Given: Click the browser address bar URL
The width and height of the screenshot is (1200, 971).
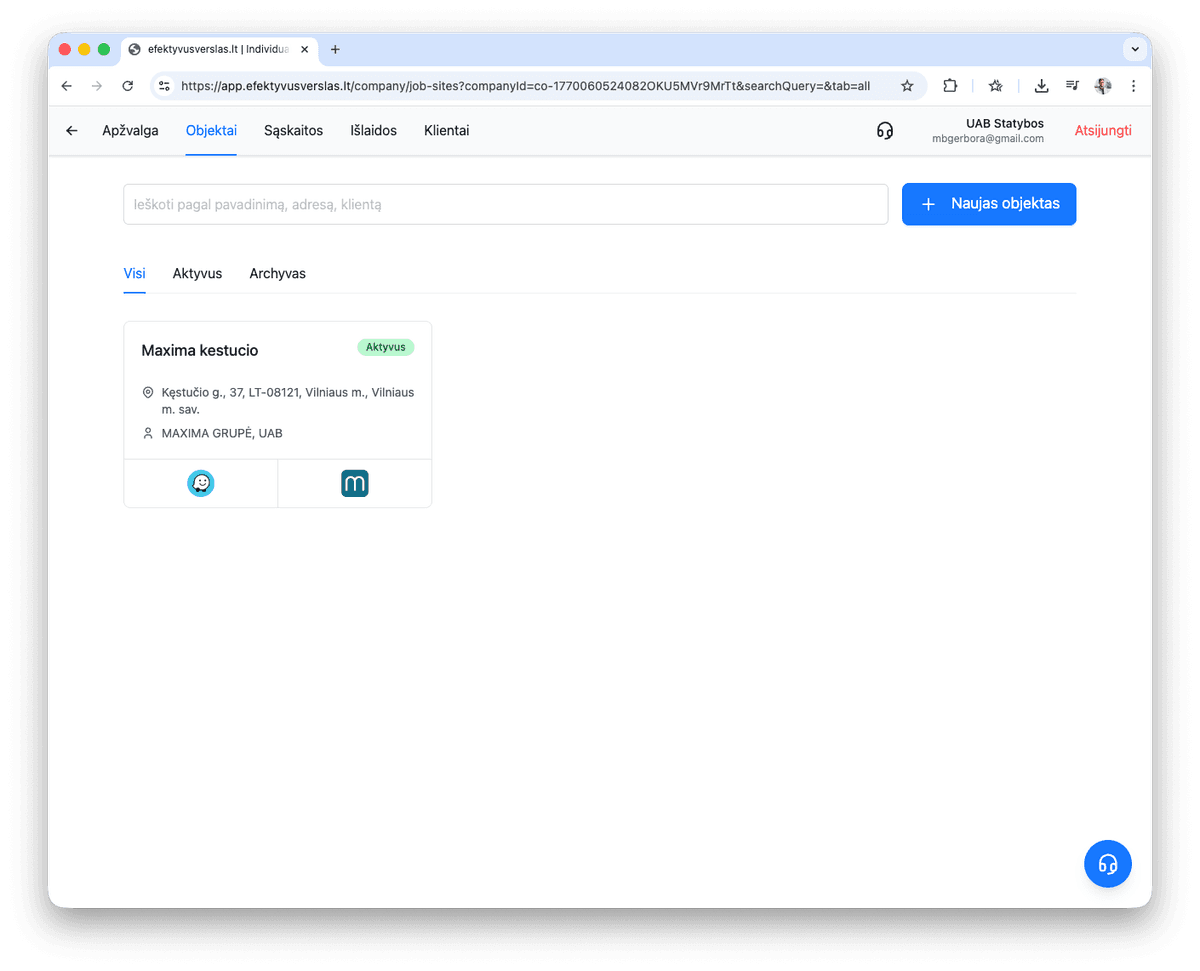Looking at the screenshot, I should [x=525, y=86].
